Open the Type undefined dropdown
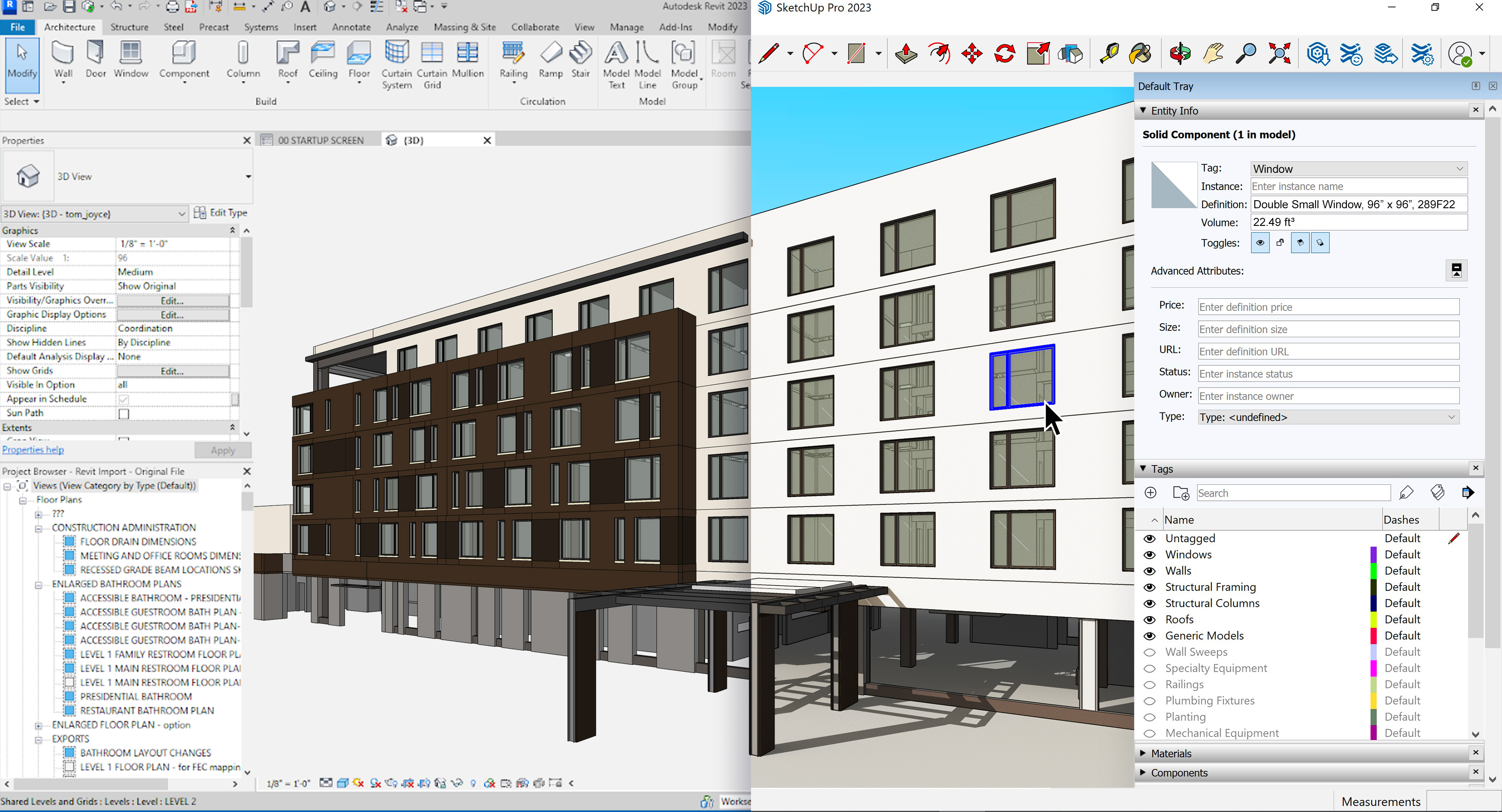This screenshot has width=1502, height=812. point(1328,417)
